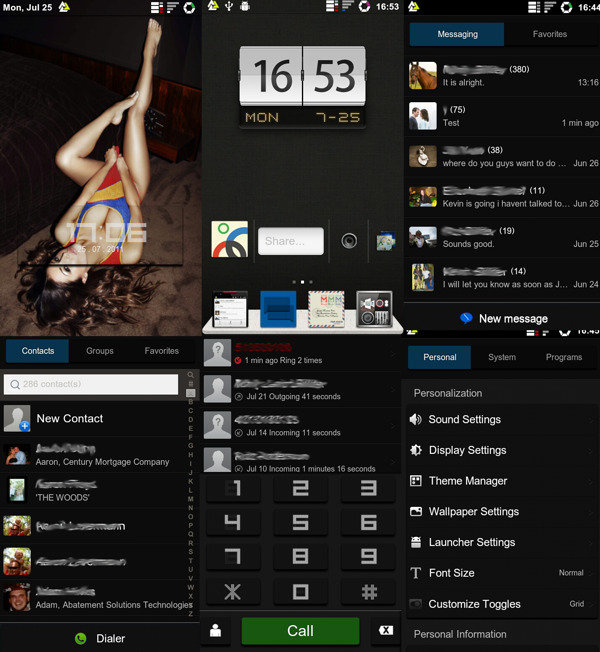
Task: Open the 'Kevin is going' conversation
Action: point(502,197)
